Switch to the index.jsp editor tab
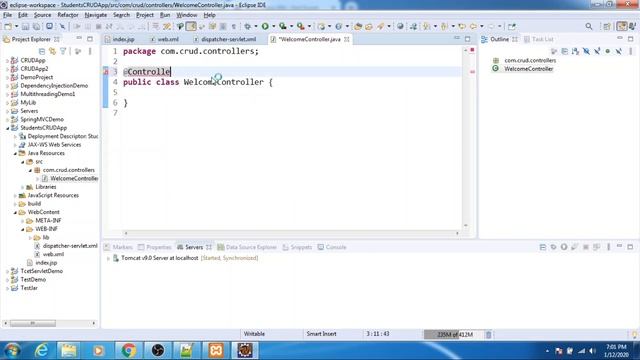This screenshot has height=360, width=640. (x=123, y=40)
